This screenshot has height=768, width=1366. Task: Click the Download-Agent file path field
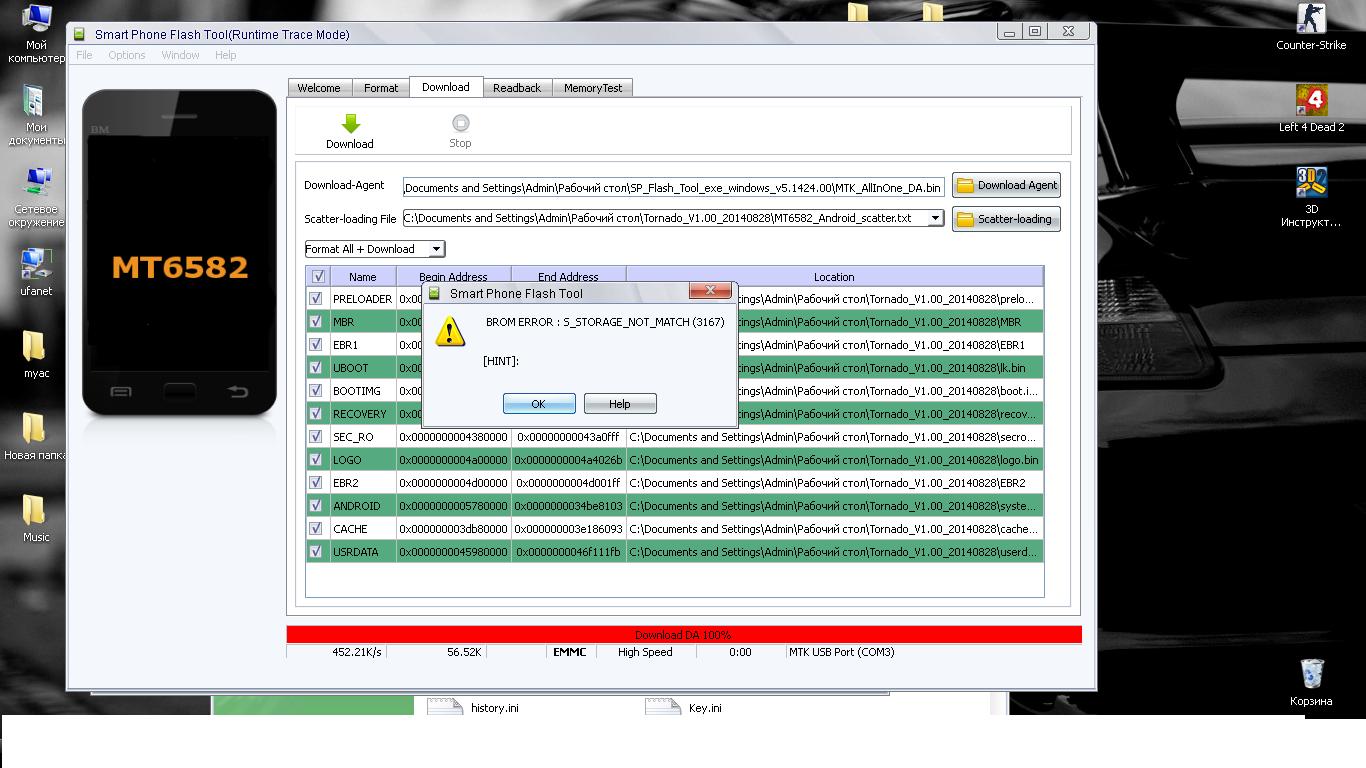pos(673,188)
